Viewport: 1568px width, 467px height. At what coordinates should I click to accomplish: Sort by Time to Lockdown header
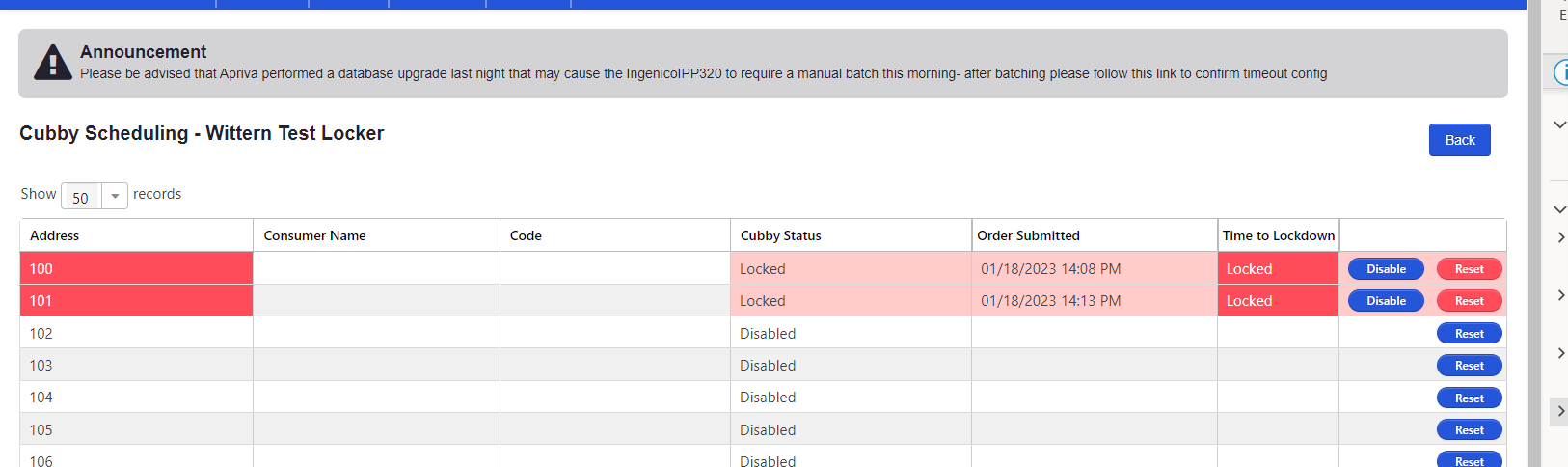pos(1278,235)
